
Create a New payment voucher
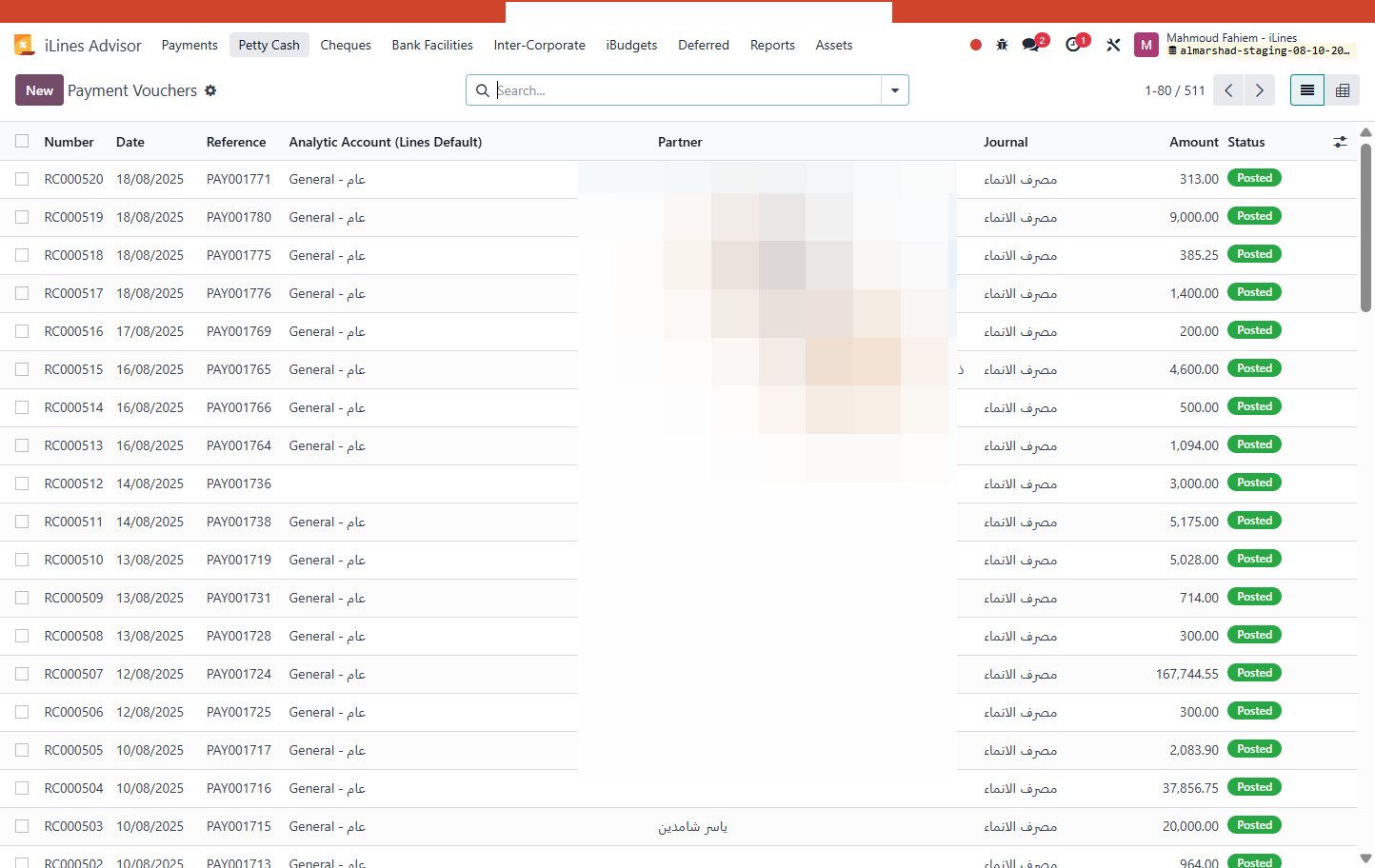coord(39,90)
